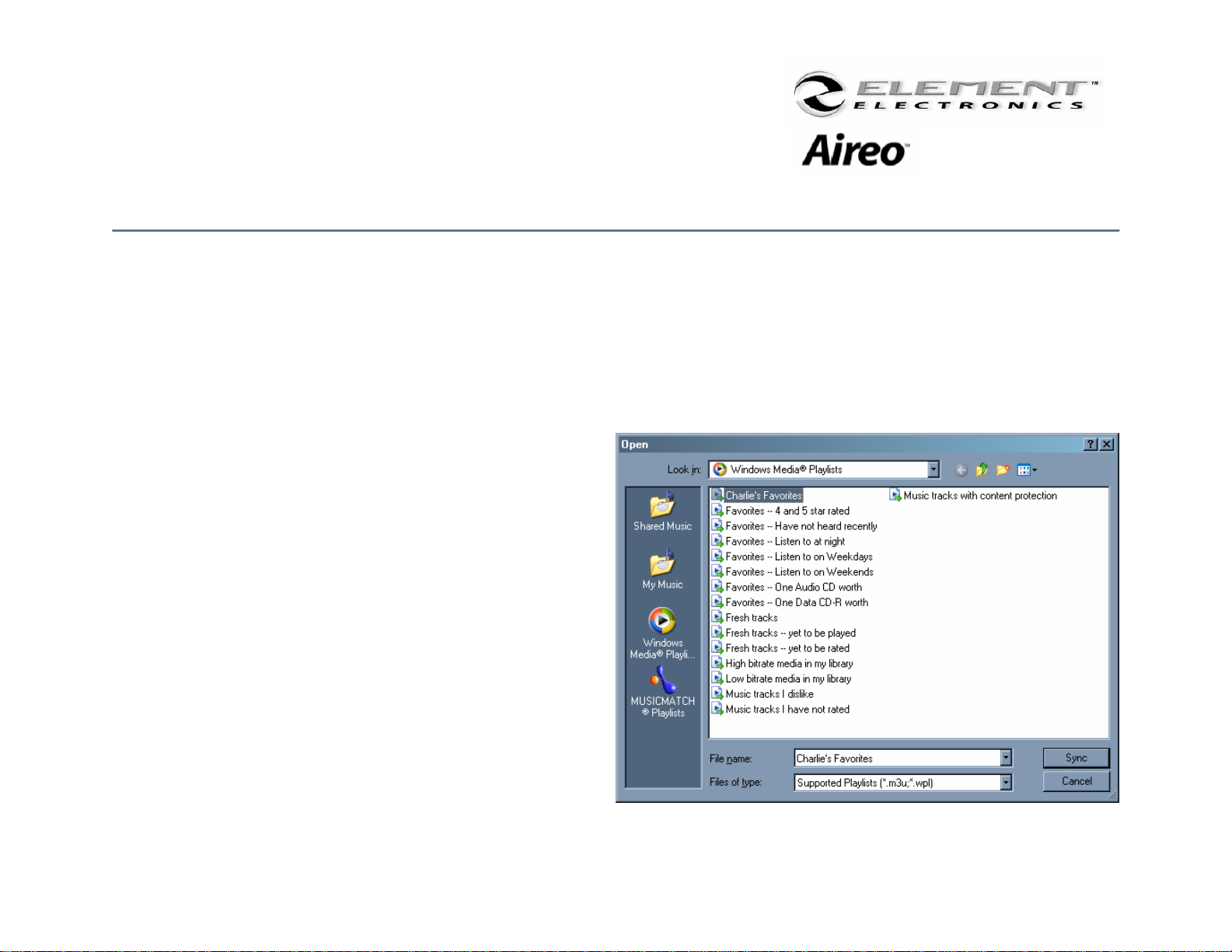Expand the Files of type dropdown arrow

coord(1006,783)
